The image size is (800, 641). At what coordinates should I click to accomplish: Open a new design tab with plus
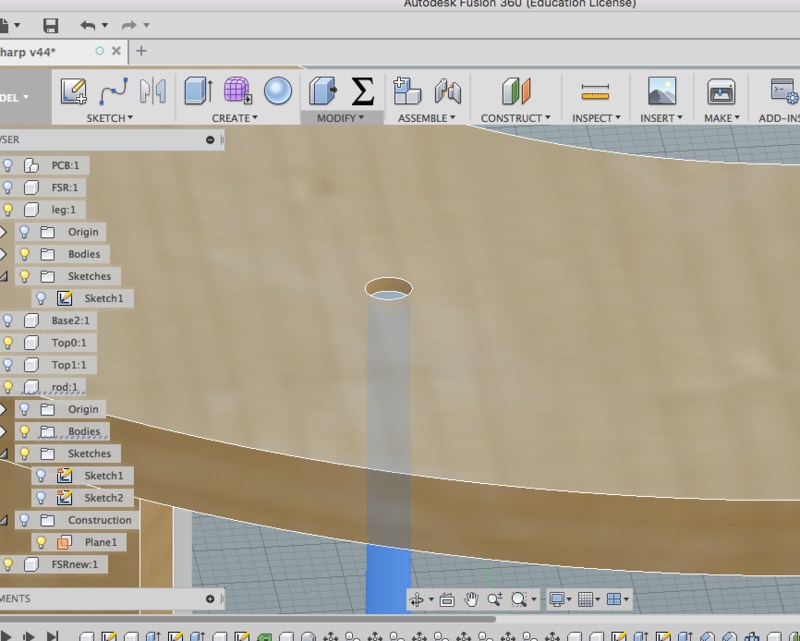[x=141, y=50]
